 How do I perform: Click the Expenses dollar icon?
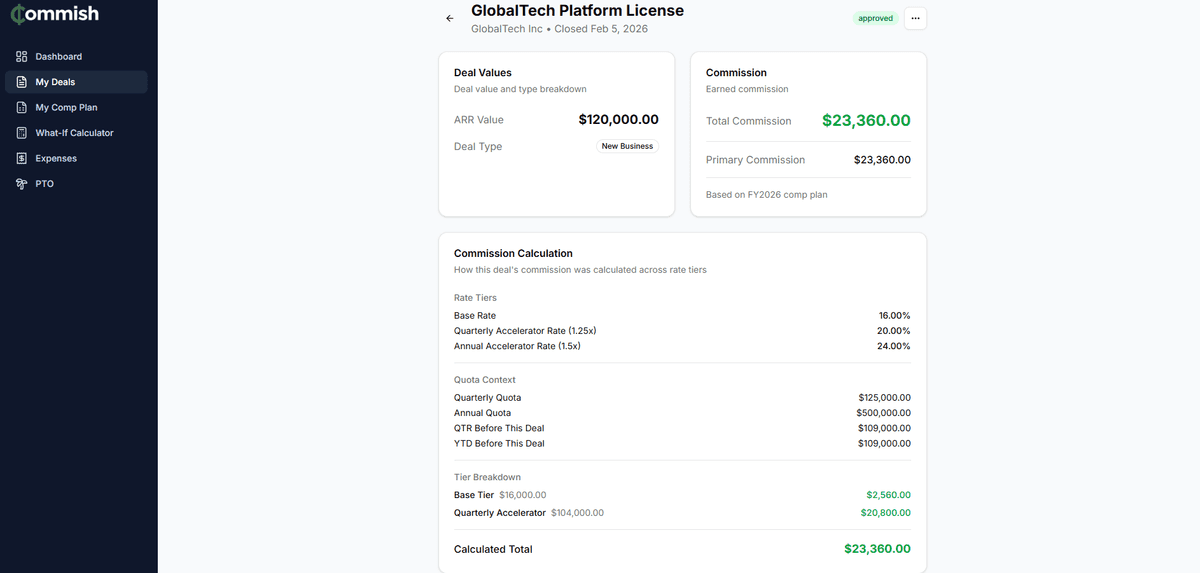click(22, 159)
